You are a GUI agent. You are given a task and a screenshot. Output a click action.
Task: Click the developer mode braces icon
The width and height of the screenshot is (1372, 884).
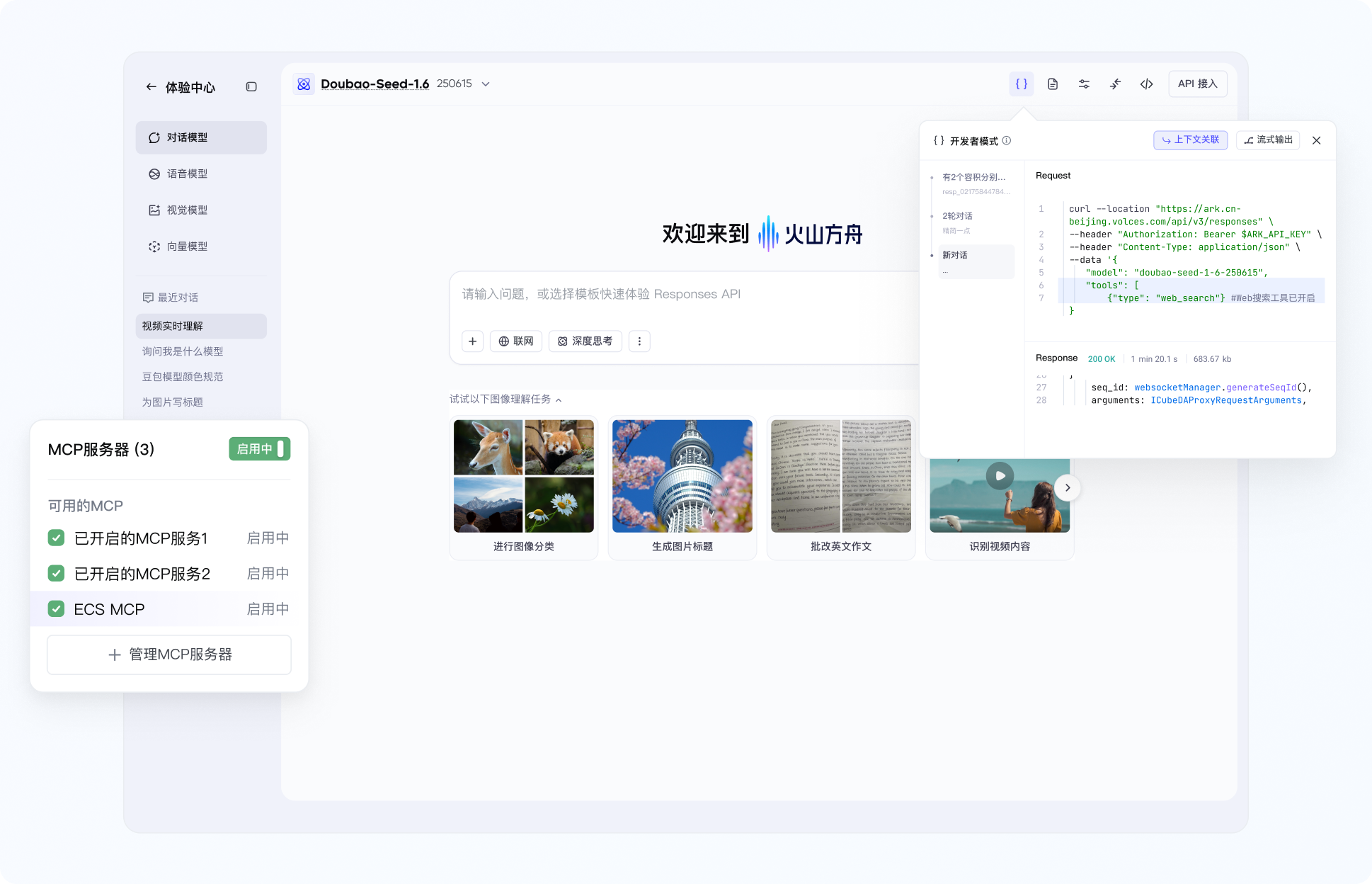click(1021, 84)
